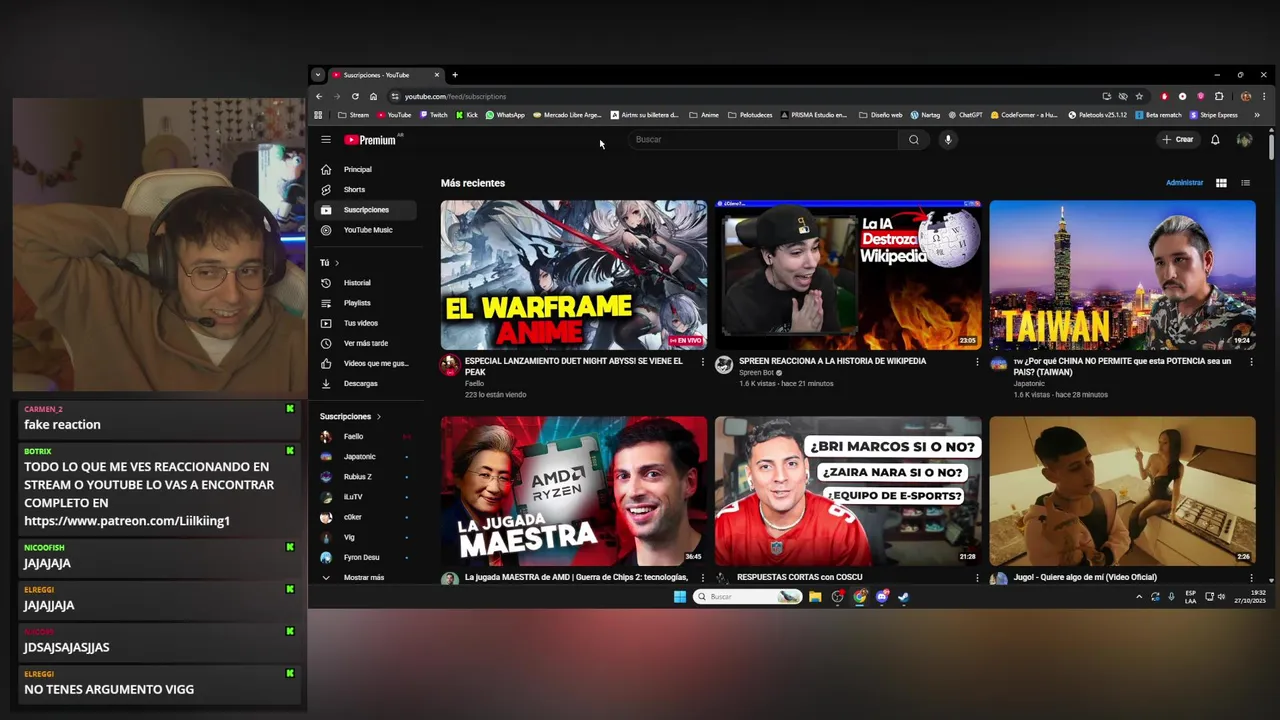The image size is (1280, 720).
Task: Click the Spreen Bot channel name
Action: point(756,373)
